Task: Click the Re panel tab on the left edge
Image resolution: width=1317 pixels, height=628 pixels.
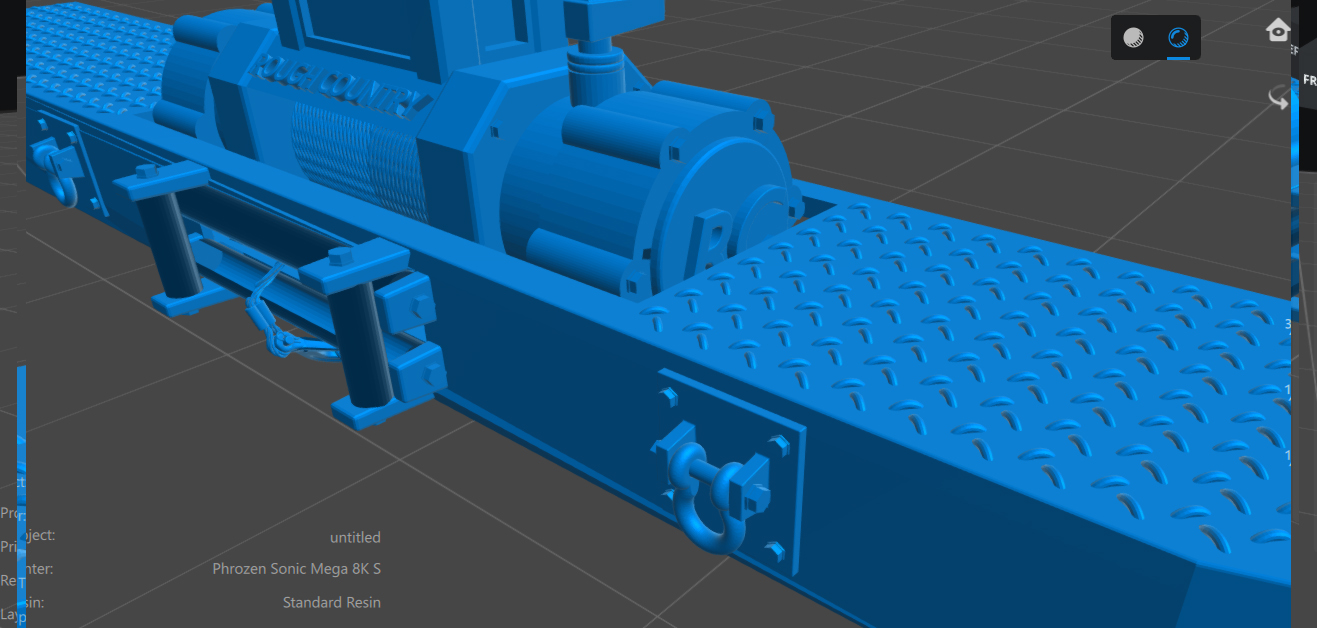Action: [x=8, y=580]
